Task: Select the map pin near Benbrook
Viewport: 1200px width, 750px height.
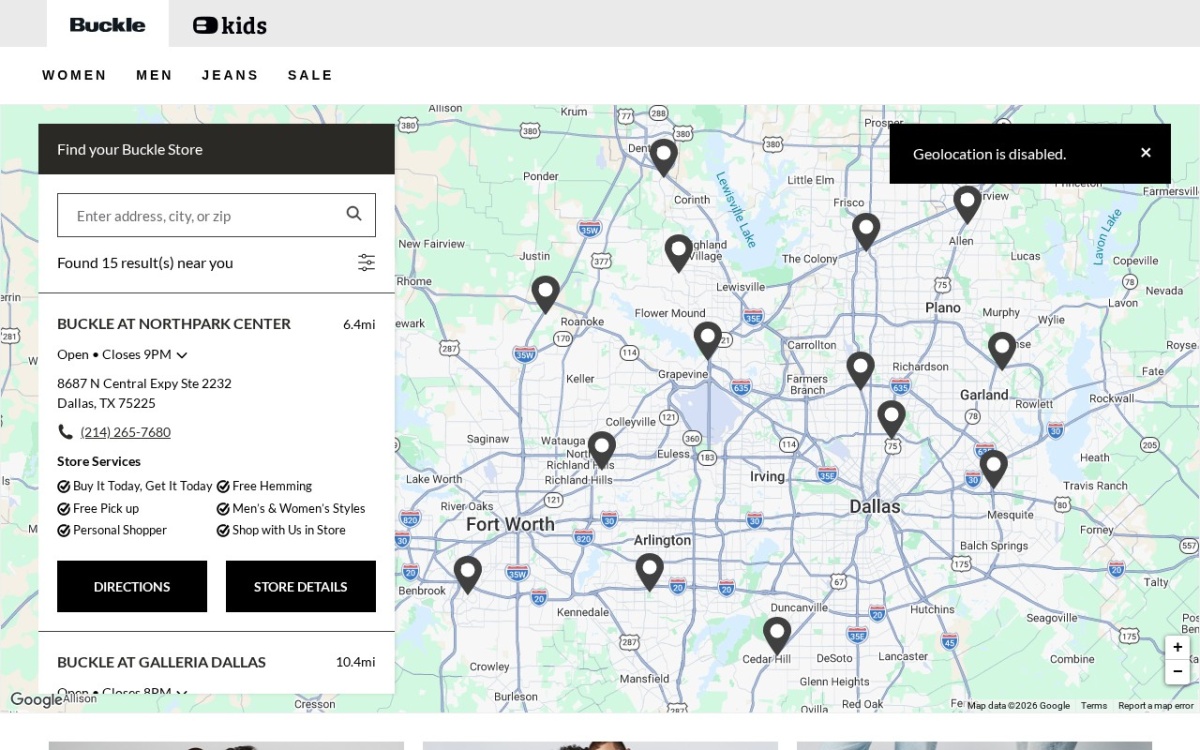Action: click(468, 574)
